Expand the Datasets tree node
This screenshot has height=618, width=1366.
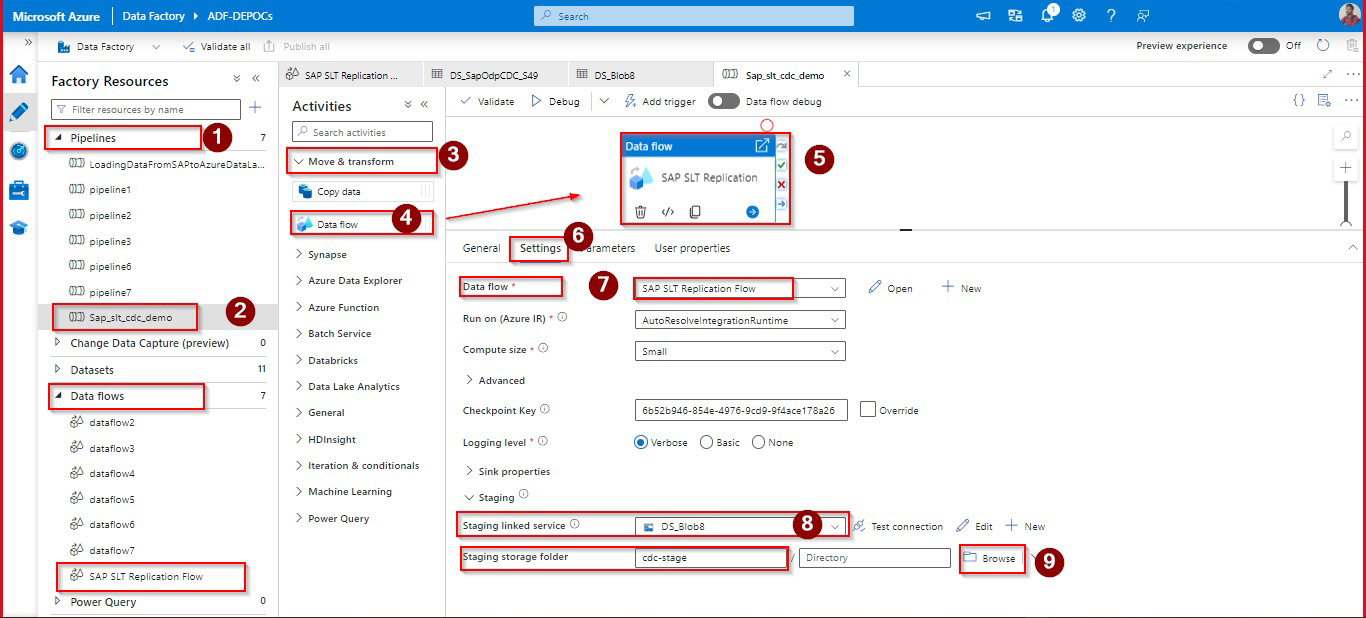(x=58, y=369)
